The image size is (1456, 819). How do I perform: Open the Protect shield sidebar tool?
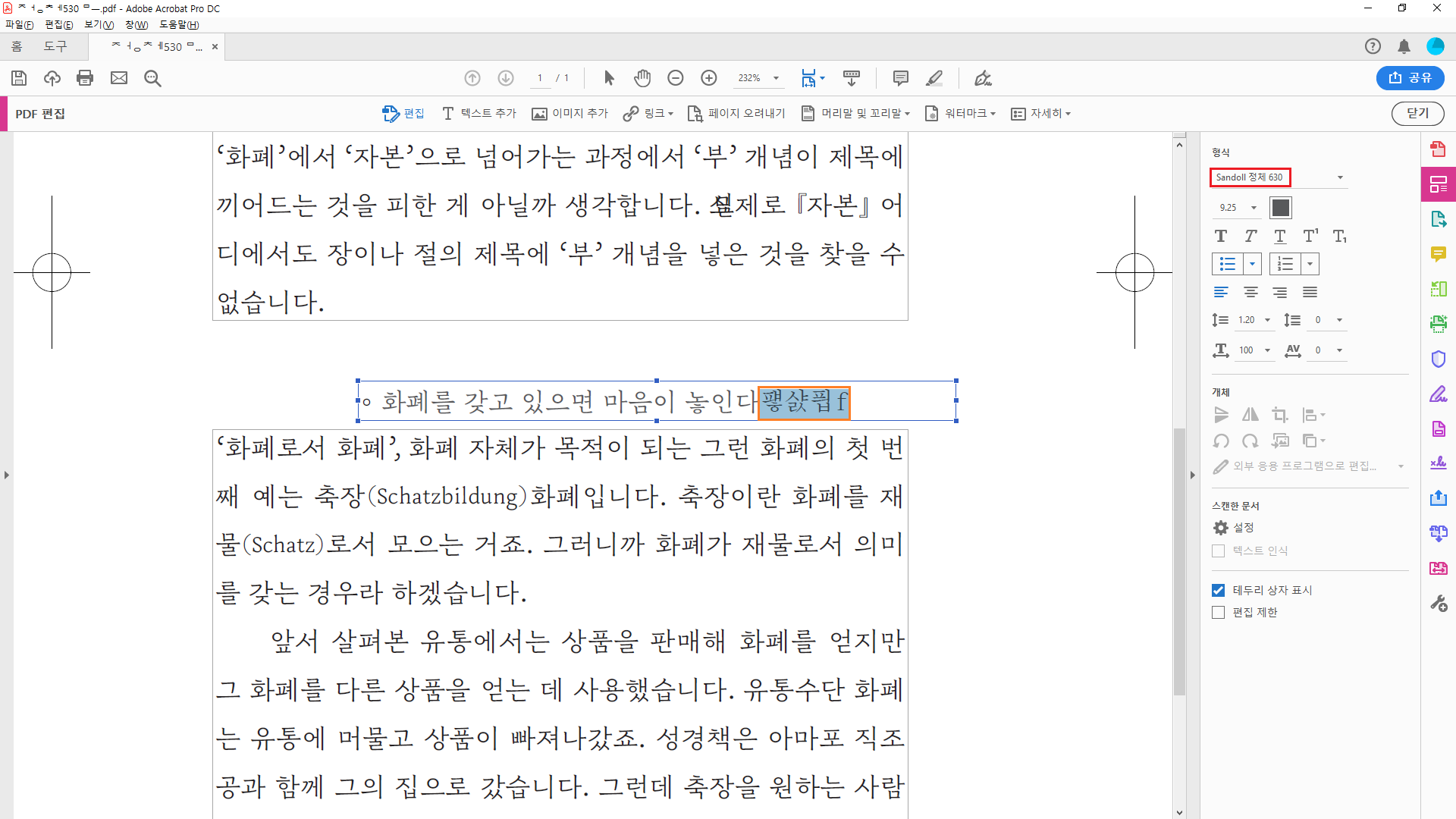pos(1439,359)
